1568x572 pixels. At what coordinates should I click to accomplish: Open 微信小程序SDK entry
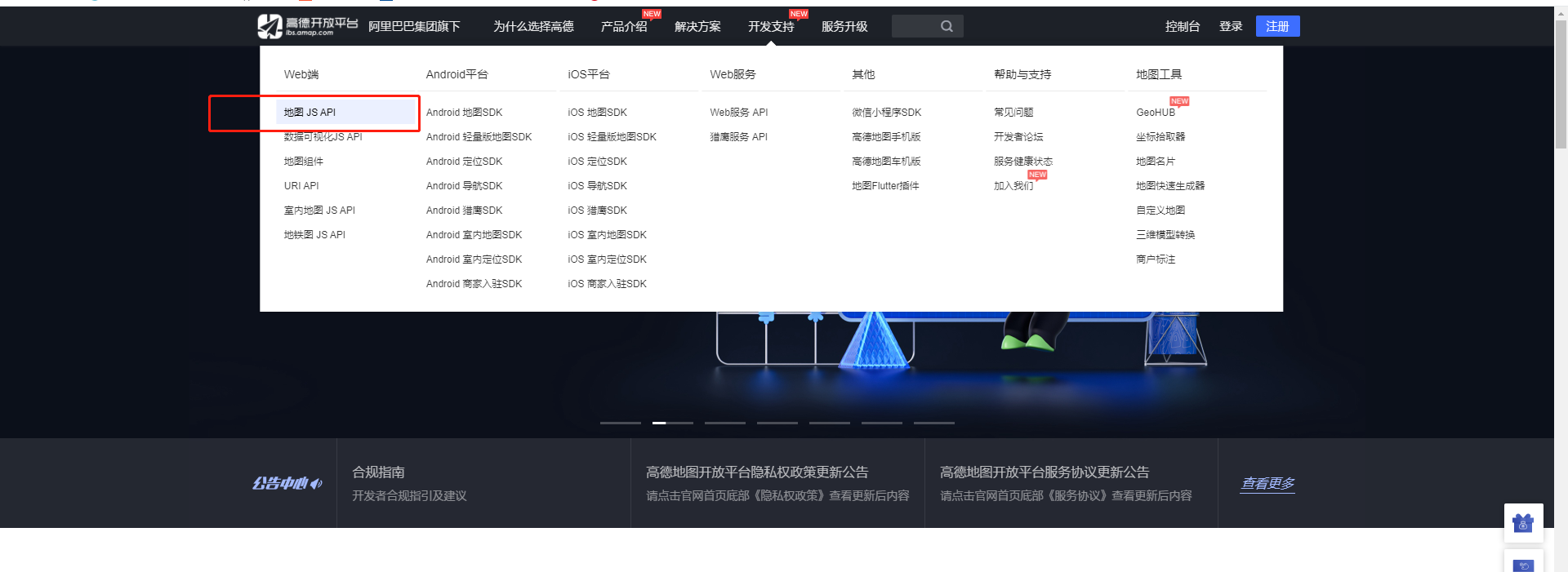click(x=886, y=113)
